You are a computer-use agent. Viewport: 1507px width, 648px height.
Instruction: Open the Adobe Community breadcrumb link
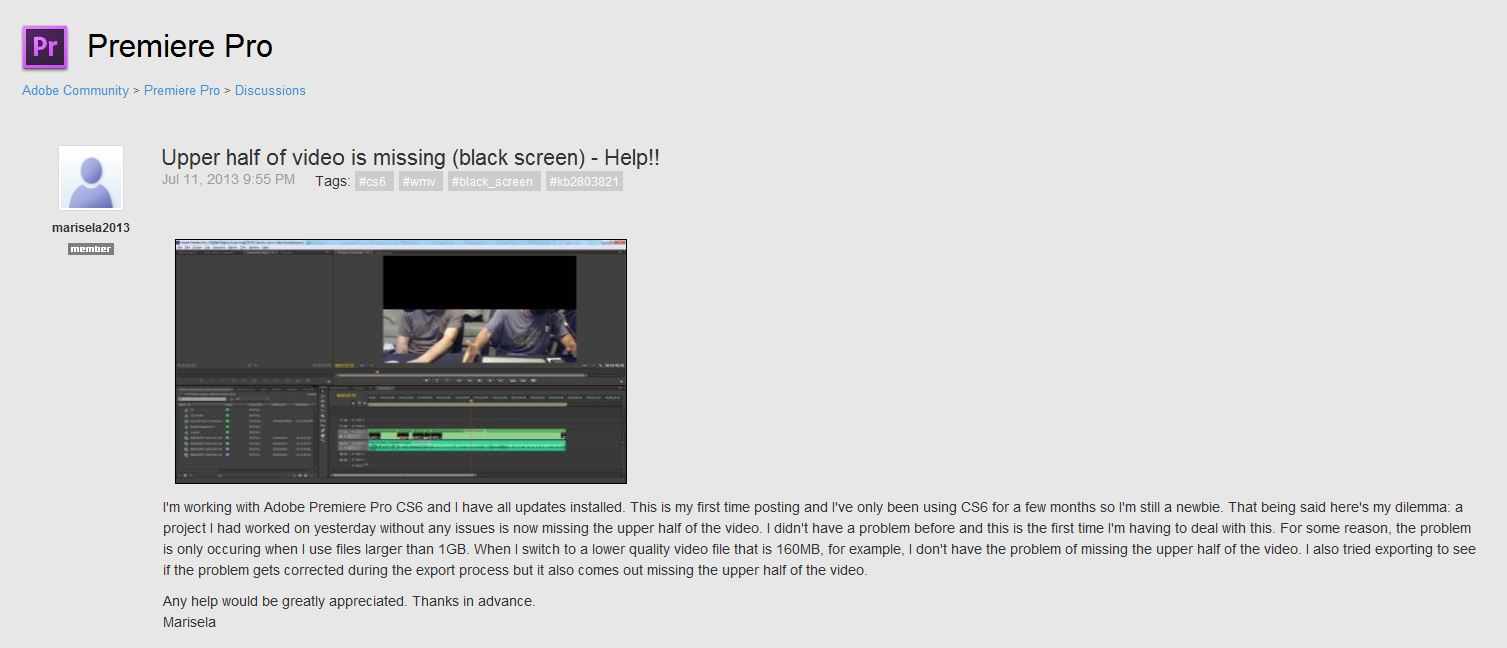click(x=75, y=90)
